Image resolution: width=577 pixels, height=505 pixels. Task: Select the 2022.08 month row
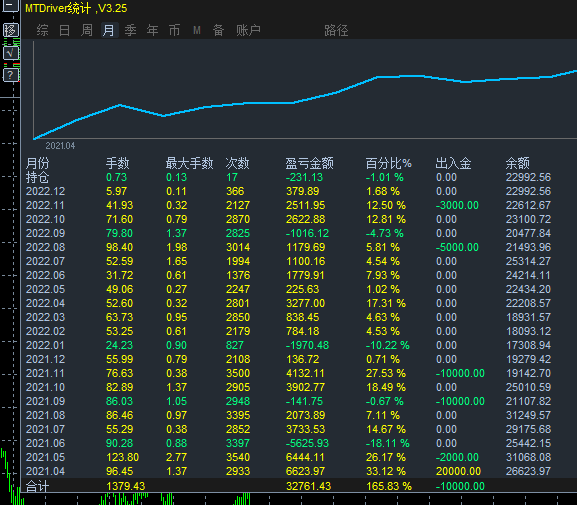[x=289, y=247]
